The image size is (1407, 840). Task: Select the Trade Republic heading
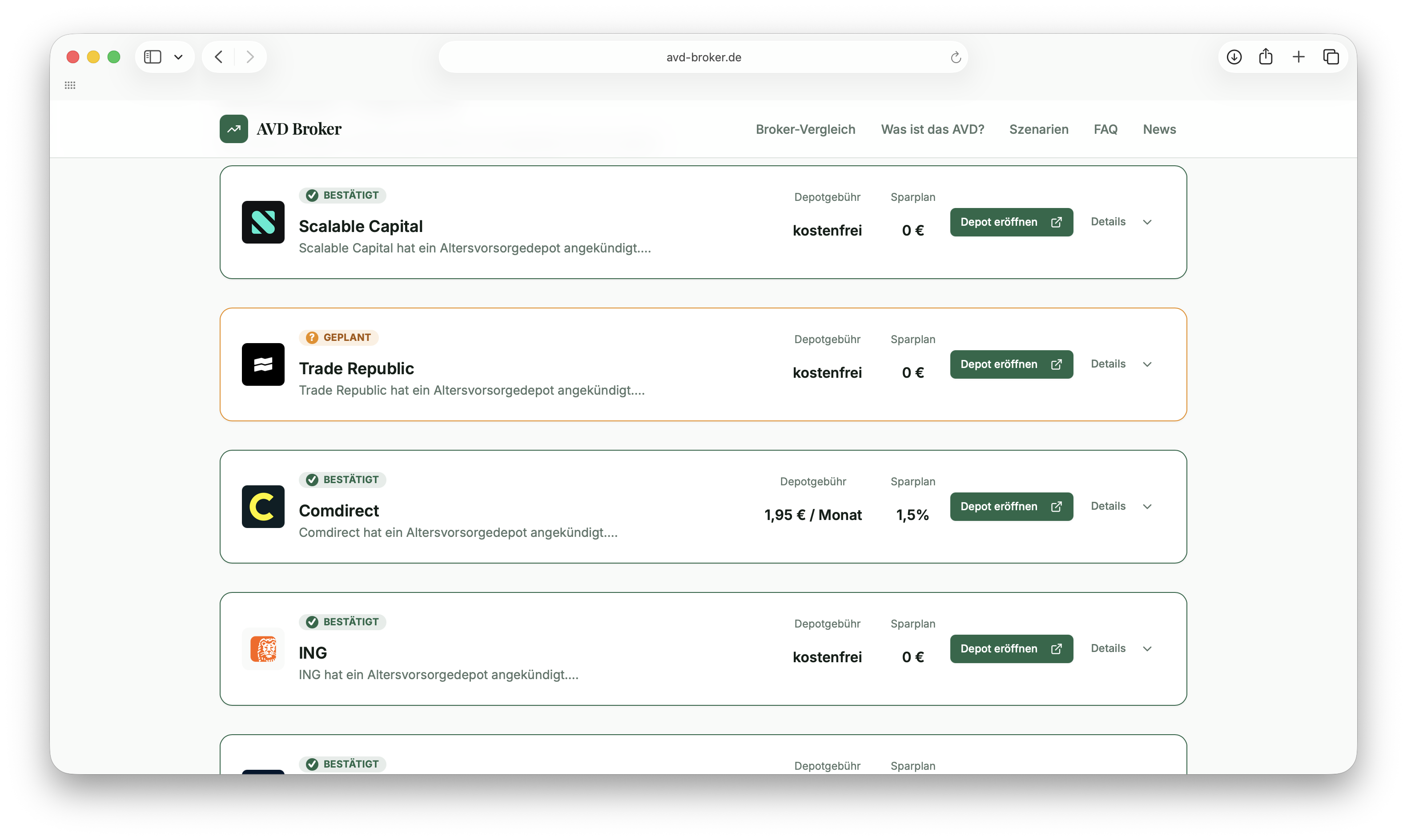tap(356, 368)
